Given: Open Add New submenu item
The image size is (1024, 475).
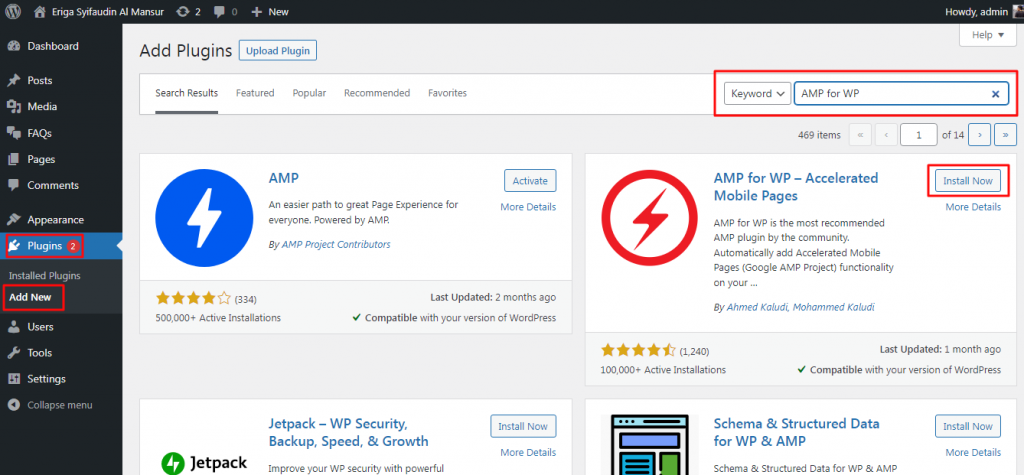Looking at the screenshot, I should coord(30,297).
